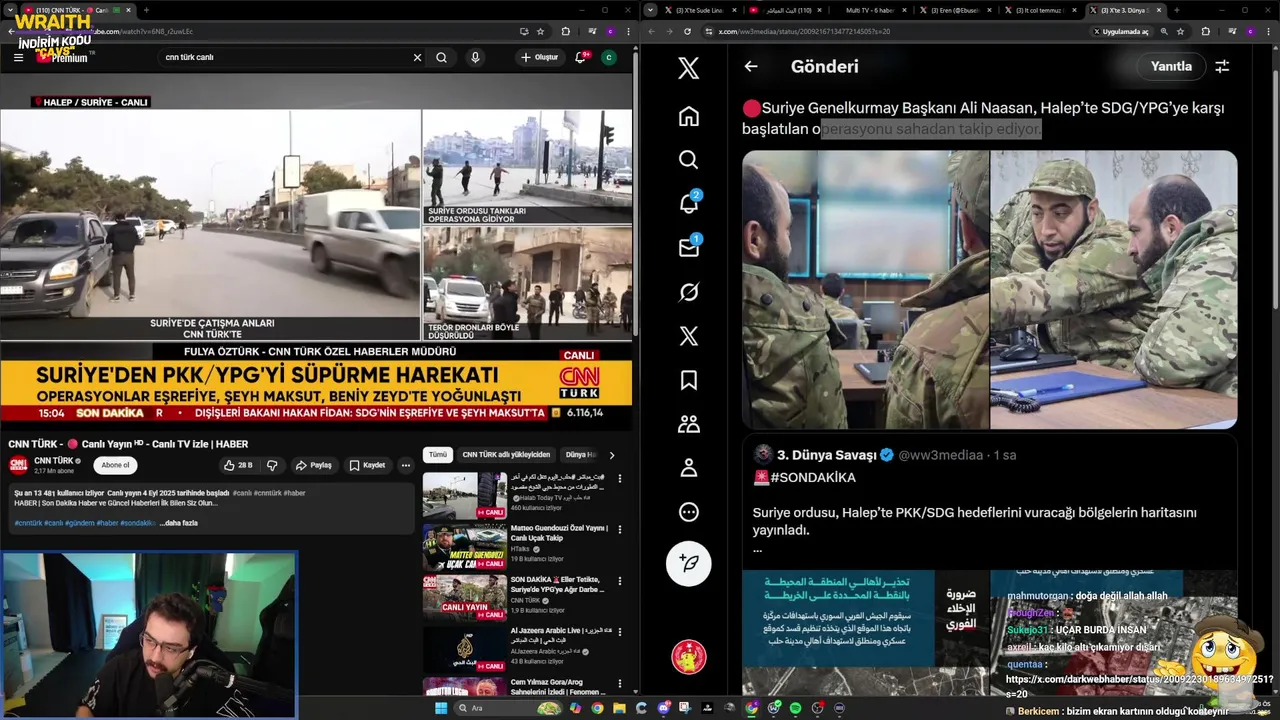The width and height of the screenshot is (1280, 720).
Task: Open X account avatar at sidebar bottom
Action: pos(688,657)
